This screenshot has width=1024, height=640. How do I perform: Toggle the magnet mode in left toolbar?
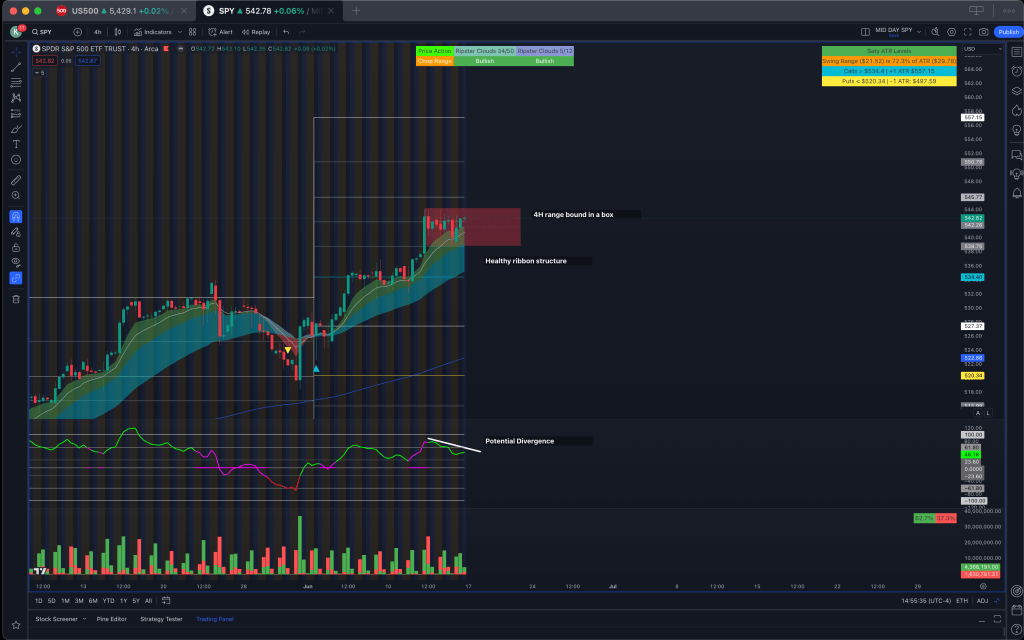[16, 216]
